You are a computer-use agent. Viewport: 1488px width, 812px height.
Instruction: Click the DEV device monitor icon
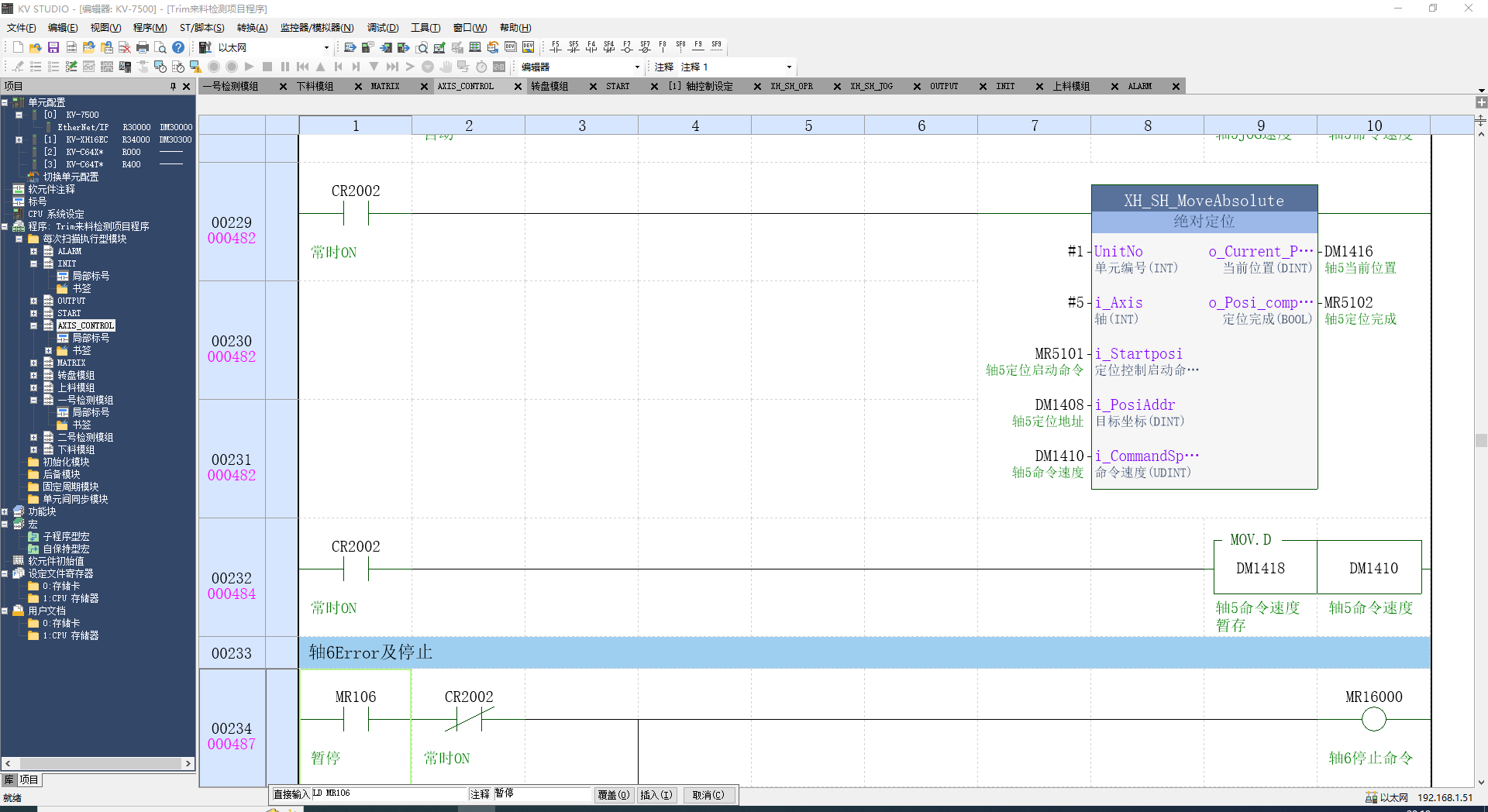pos(511,47)
